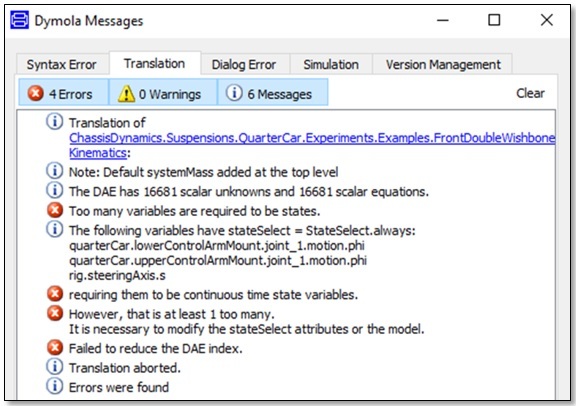
Task: Click the error icon beside 'requiring them to be'
Action: pos(55,294)
